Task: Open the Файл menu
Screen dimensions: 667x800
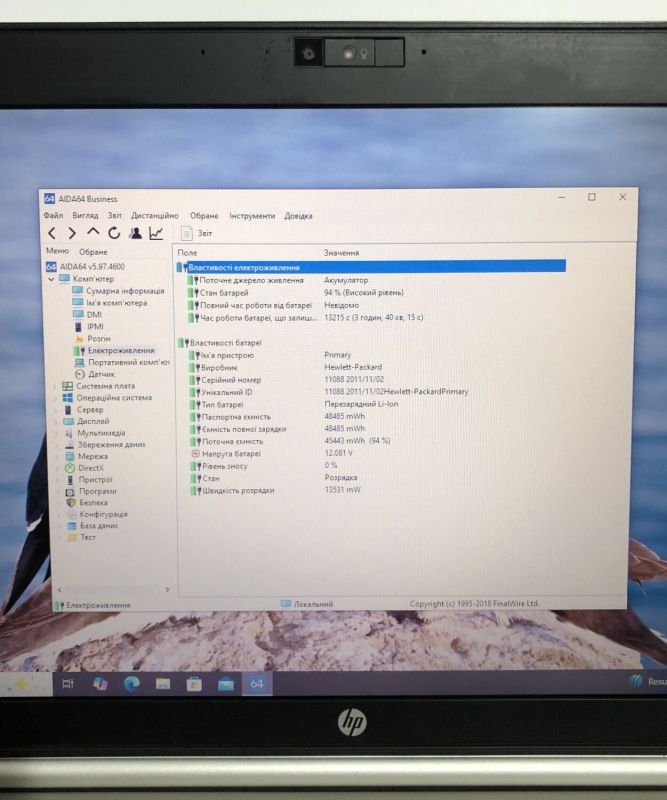Action: point(53,215)
